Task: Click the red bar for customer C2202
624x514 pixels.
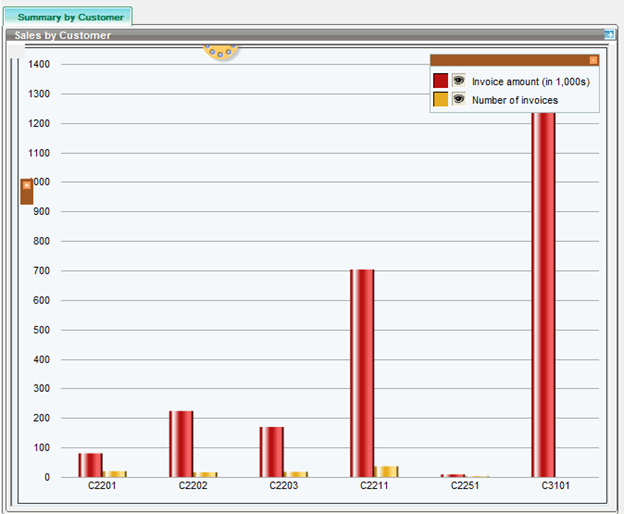Action: 181,443
